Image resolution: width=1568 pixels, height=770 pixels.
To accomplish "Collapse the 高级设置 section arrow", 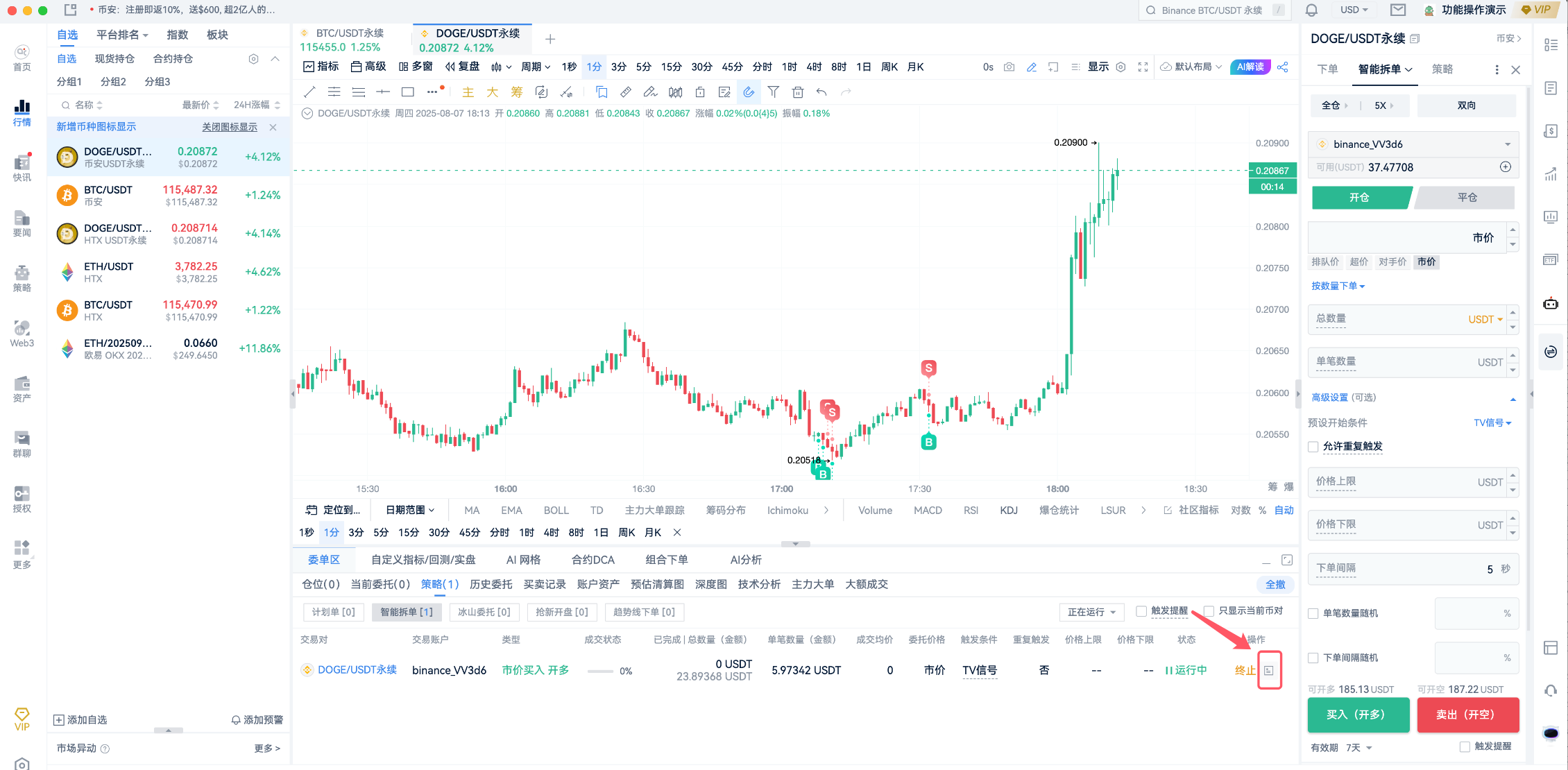I will (1512, 398).
